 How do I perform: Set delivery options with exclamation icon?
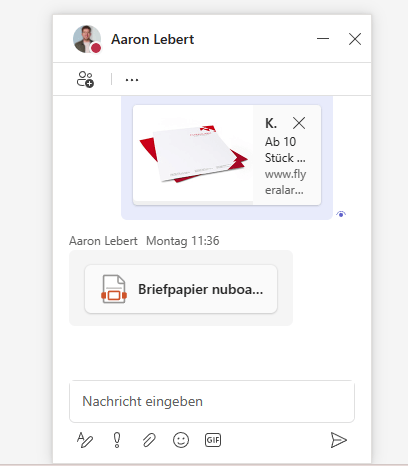[117, 440]
